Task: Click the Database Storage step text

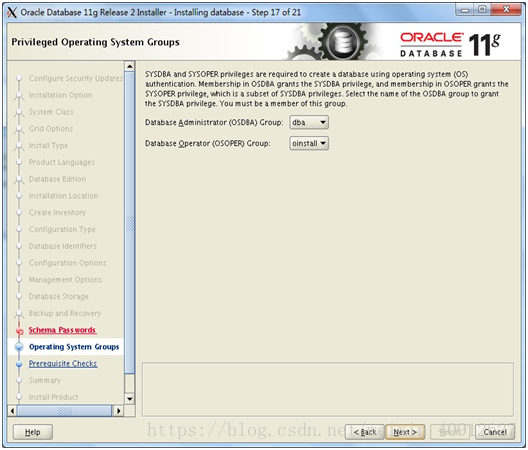Action: [59, 297]
